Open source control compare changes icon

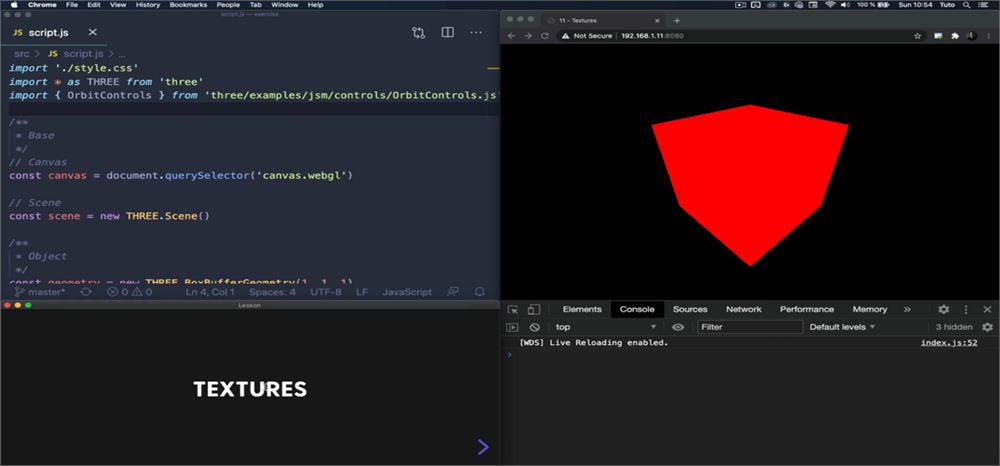pyautogui.click(x=418, y=33)
